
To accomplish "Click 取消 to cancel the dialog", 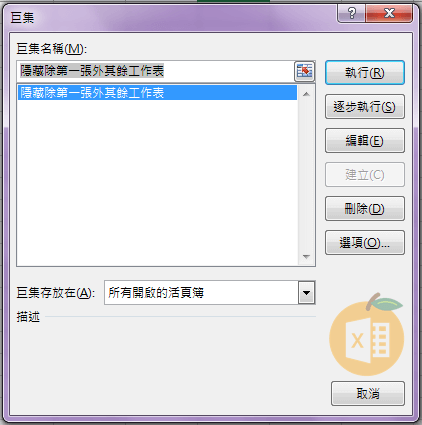I will tap(368, 394).
